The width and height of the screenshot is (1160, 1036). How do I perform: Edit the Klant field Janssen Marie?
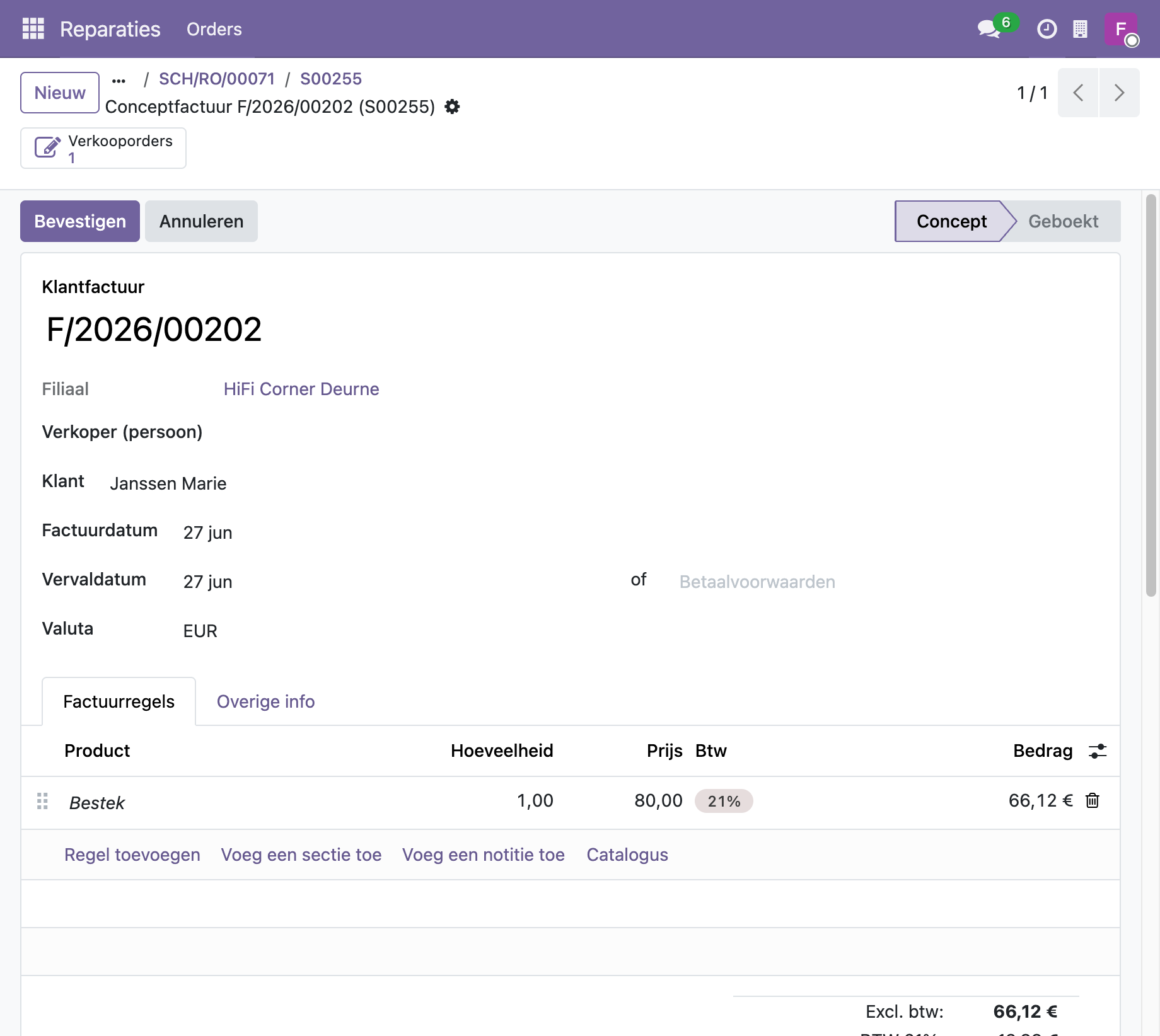[x=168, y=483]
